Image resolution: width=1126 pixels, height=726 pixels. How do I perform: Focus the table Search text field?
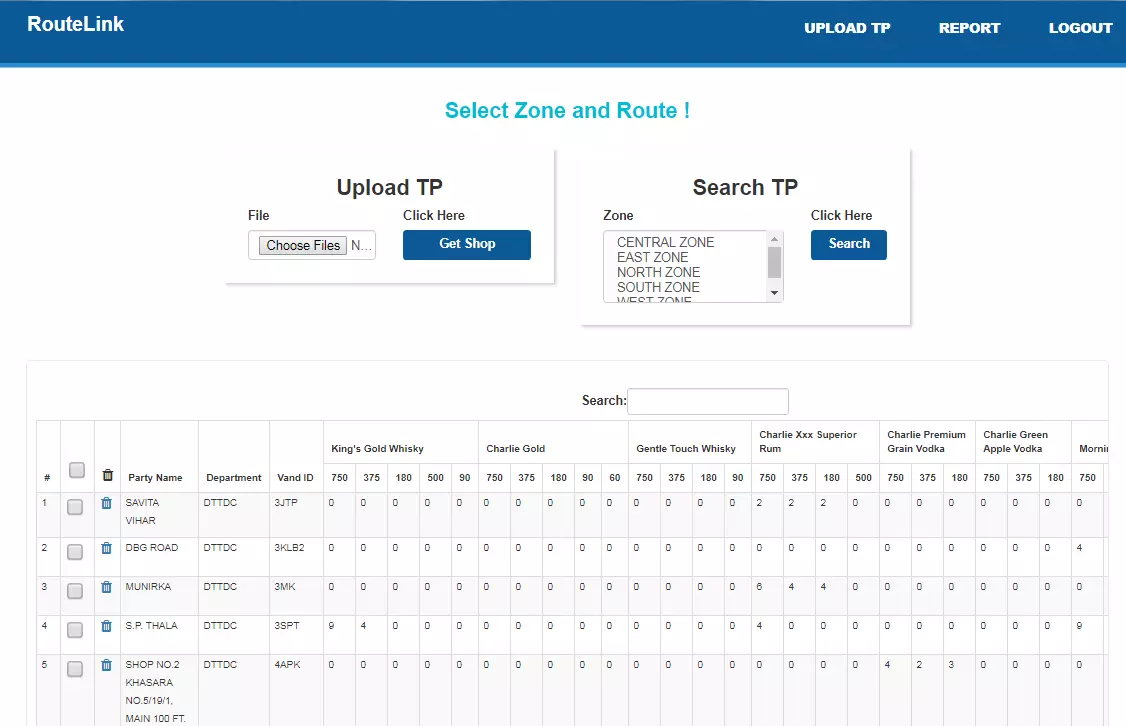tap(708, 401)
